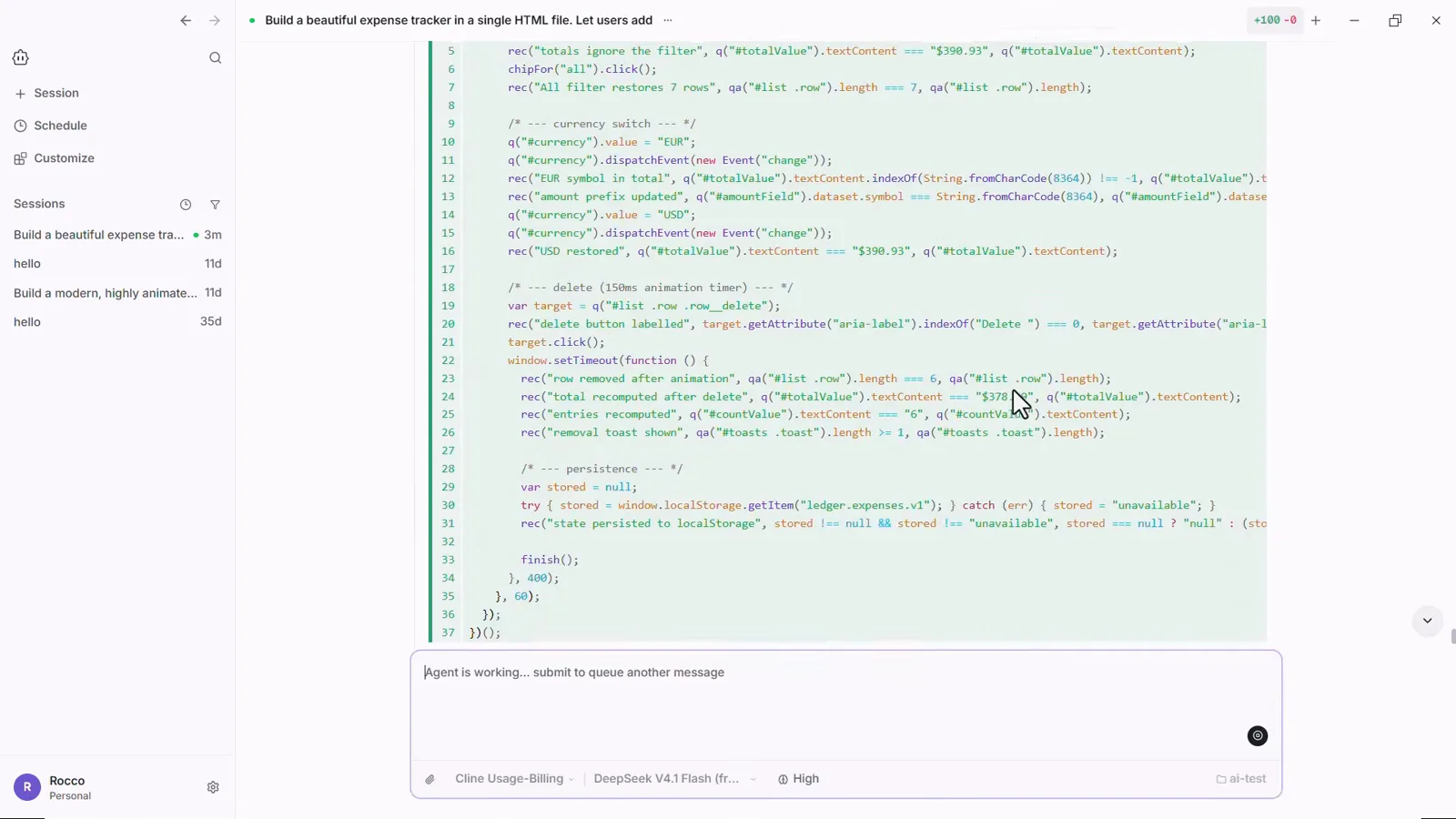1456x819 pixels.
Task: Filter the sessions list
Action: tap(215, 205)
